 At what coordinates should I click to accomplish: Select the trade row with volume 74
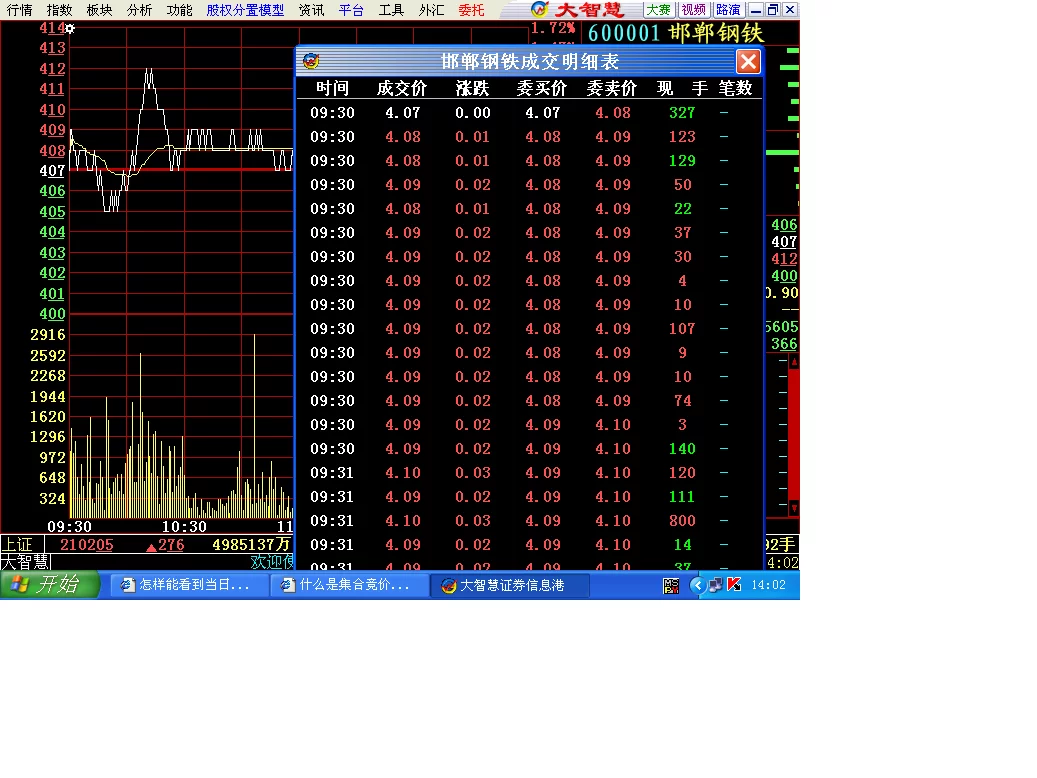point(529,401)
